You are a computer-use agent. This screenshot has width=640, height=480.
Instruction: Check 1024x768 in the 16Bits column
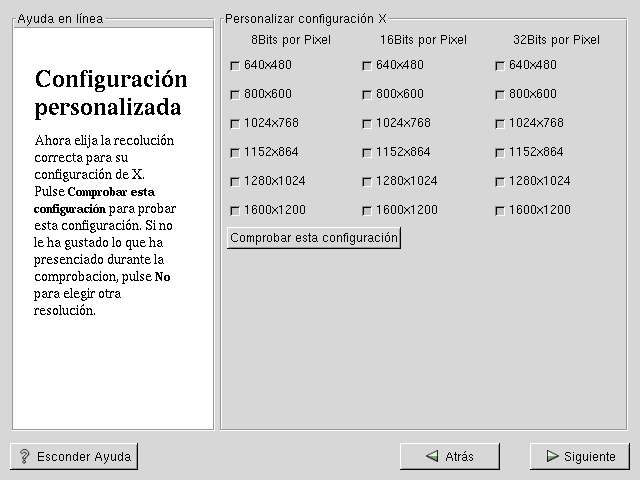point(367,124)
